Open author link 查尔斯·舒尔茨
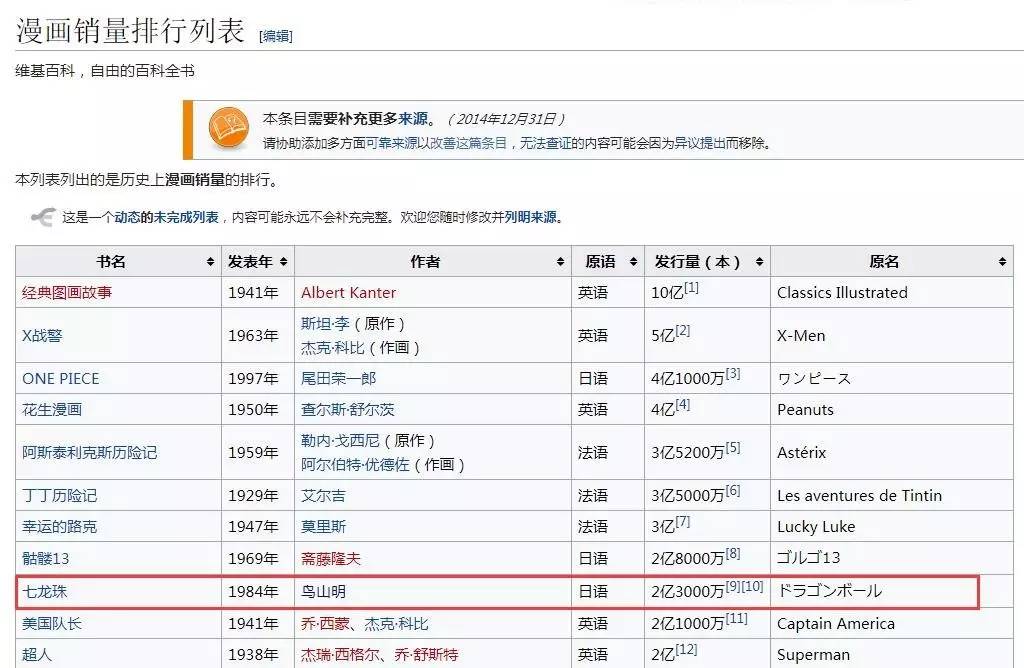The width and height of the screenshot is (1024, 668). (x=347, y=409)
